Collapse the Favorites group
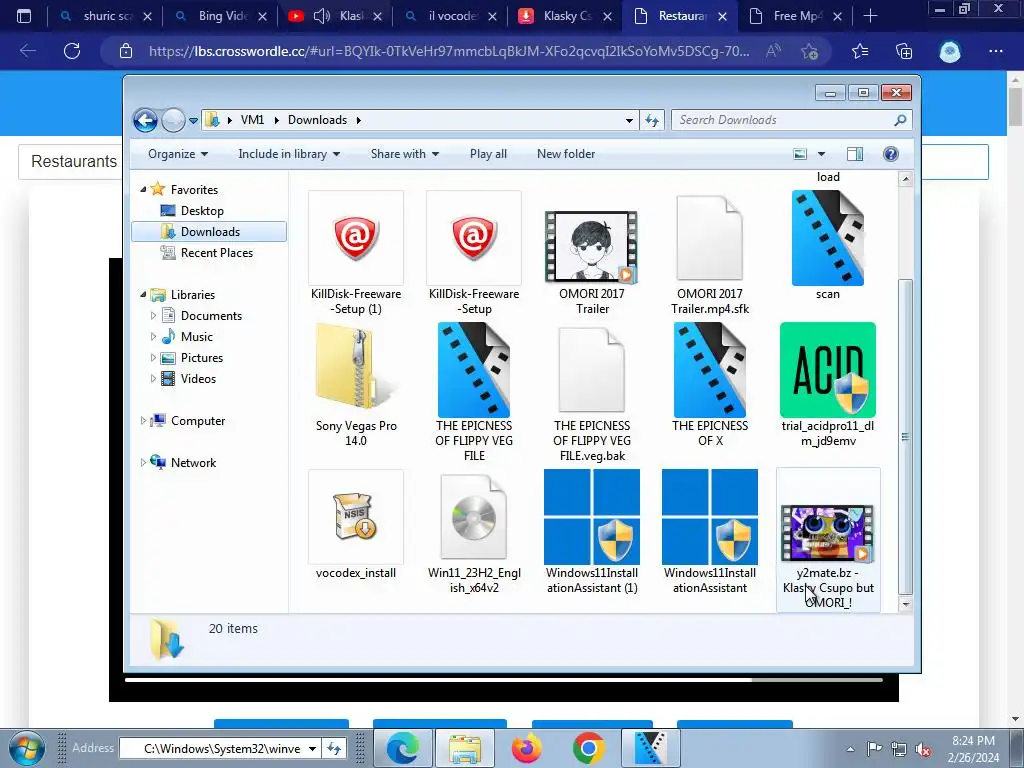The image size is (1024, 768). pyautogui.click(x=143, y=189)
